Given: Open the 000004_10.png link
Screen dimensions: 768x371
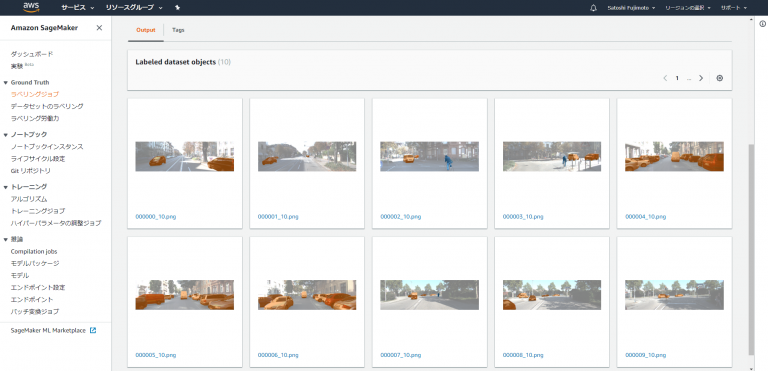Looking at the screenshot, I should [x=645, y=217].
